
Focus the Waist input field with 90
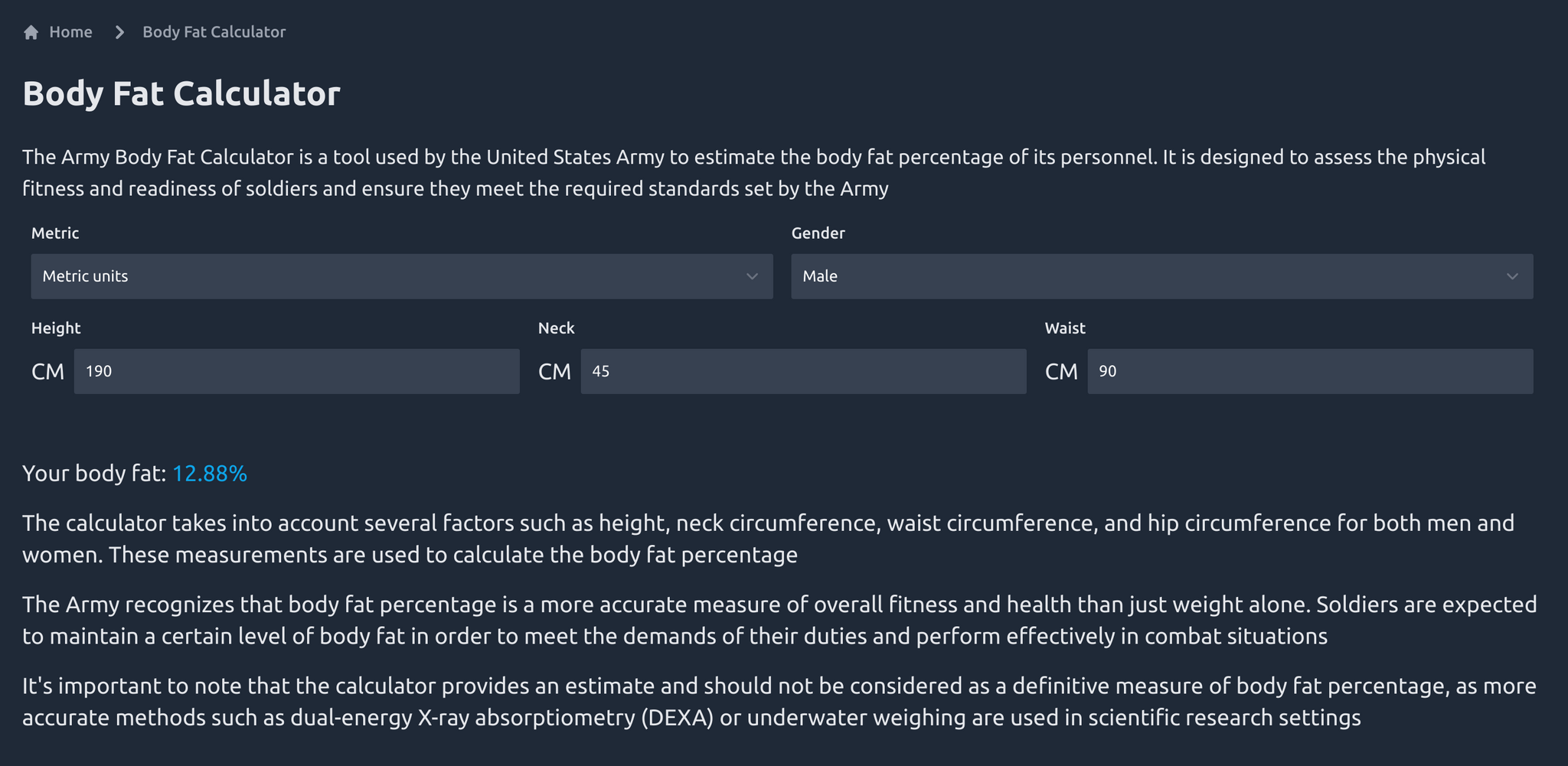pos(1310,371)
